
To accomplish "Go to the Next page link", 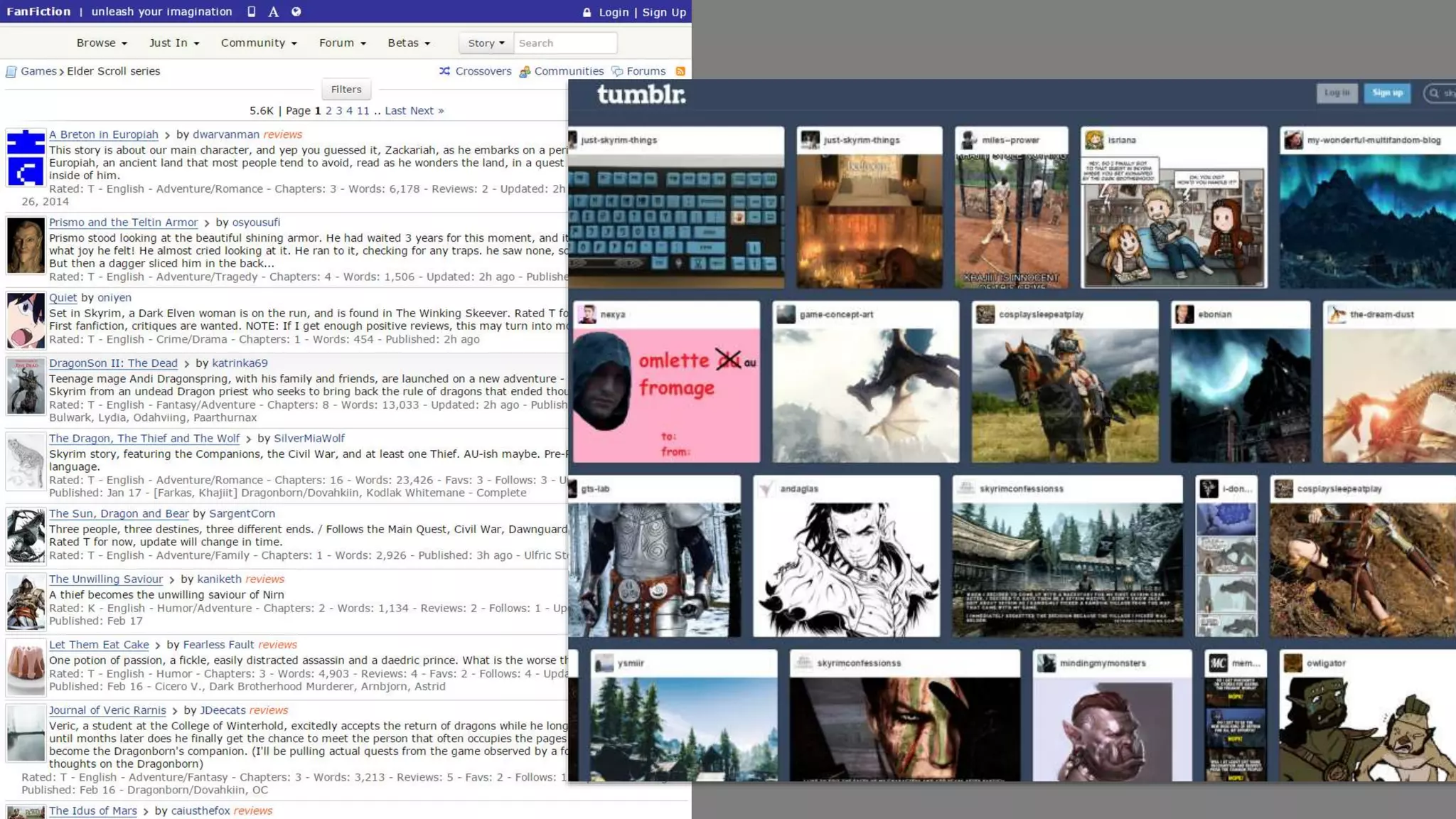I will coord(426,110).
